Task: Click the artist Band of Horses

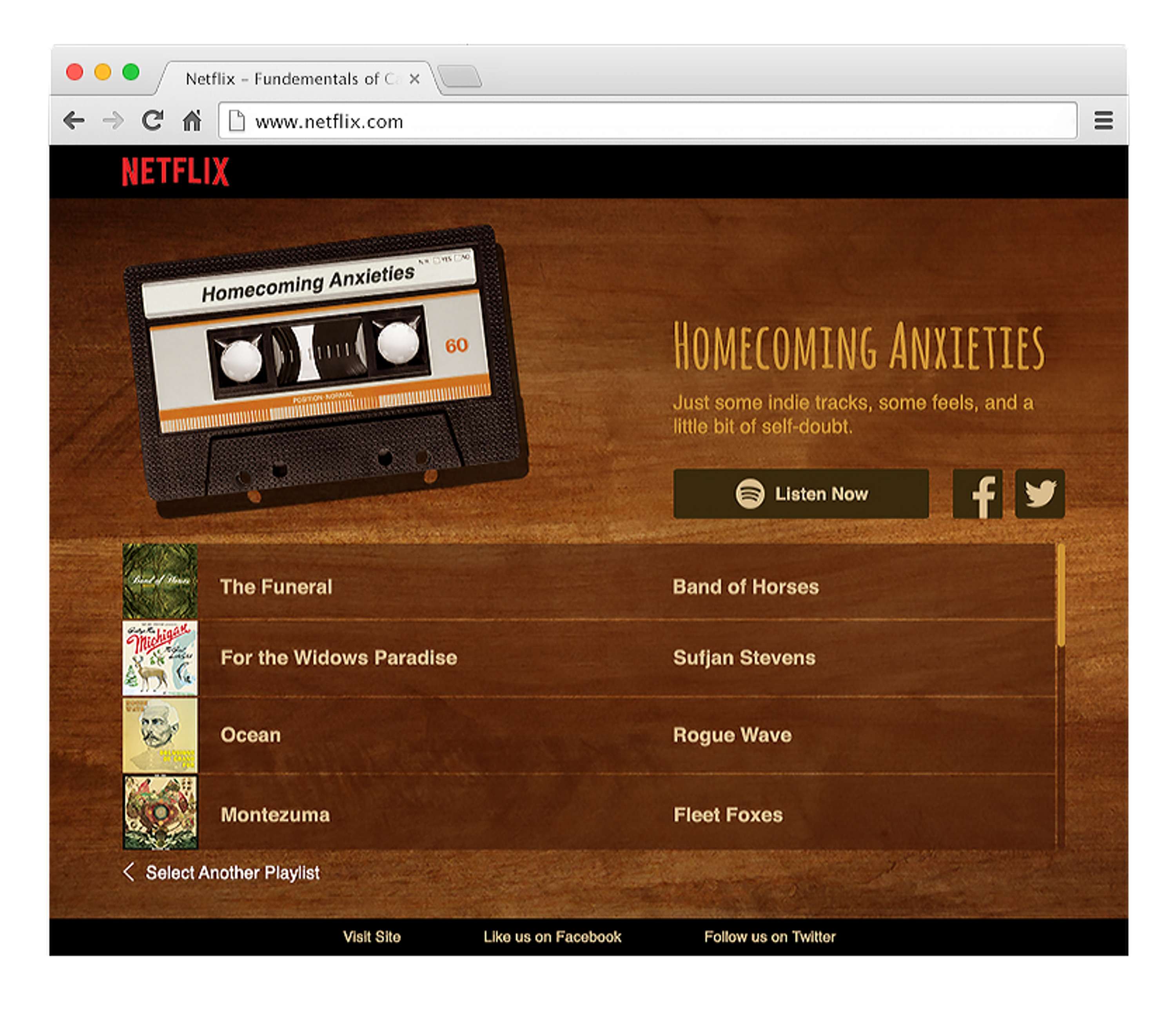Action: click(746, 586)
